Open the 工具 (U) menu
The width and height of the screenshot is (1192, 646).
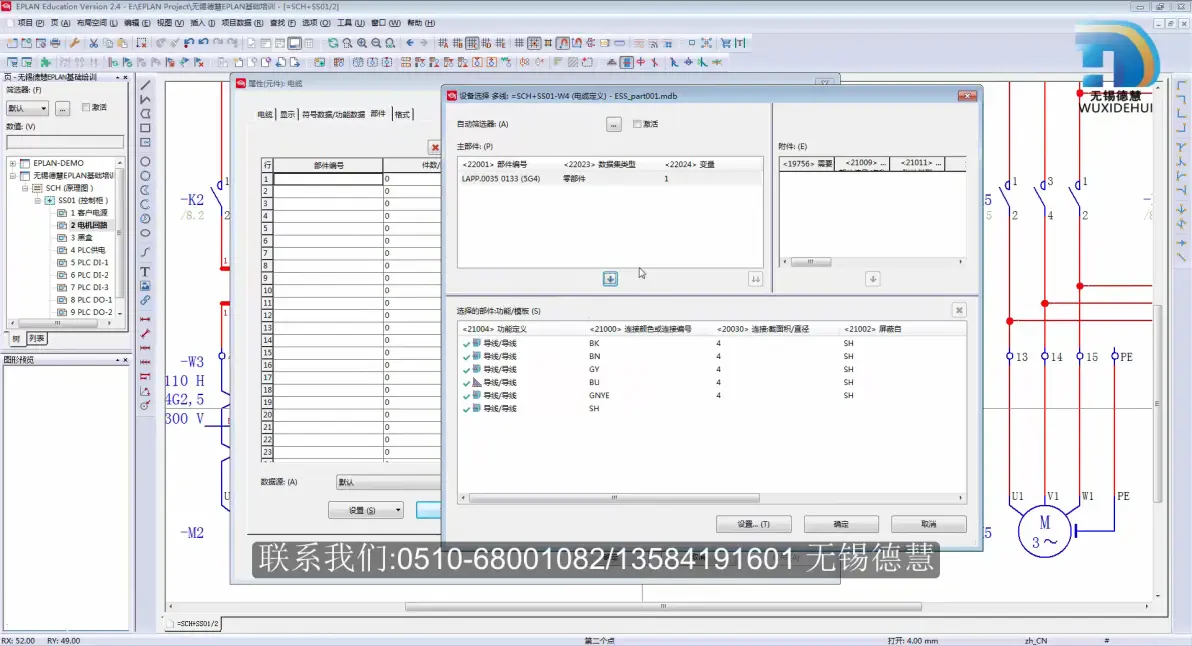tap(350, 23)
